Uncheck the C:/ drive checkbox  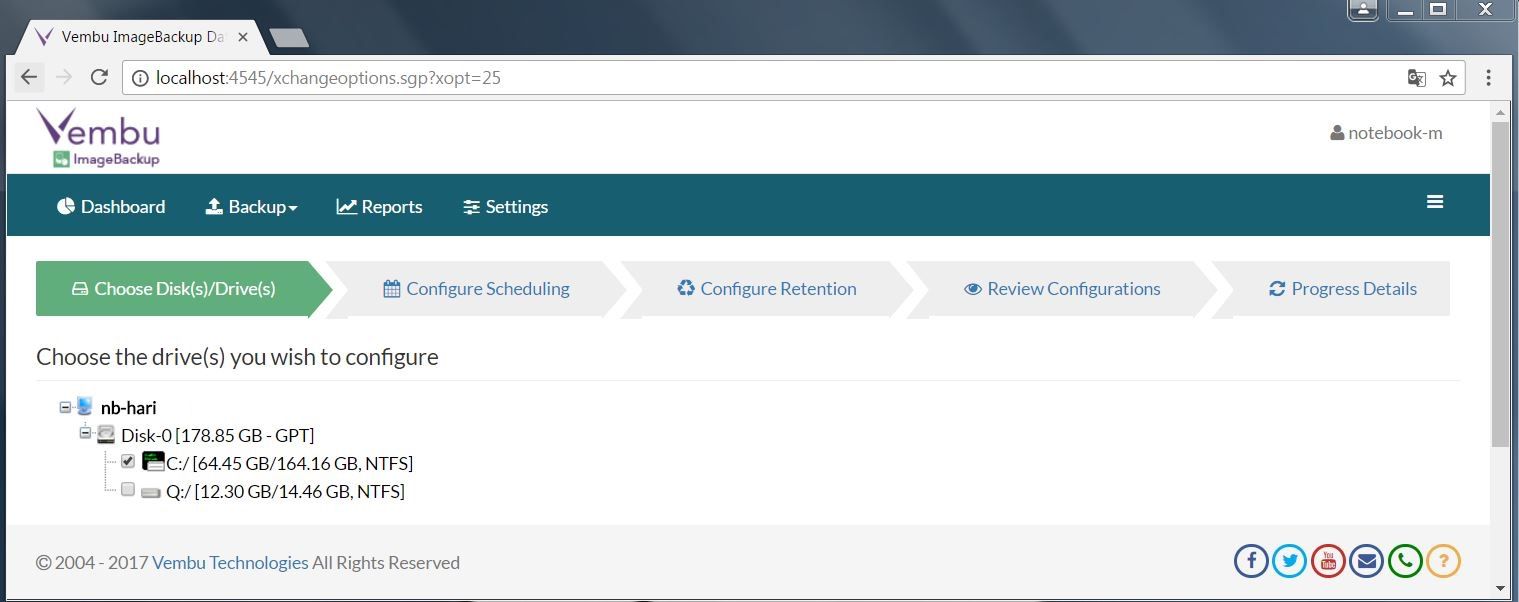[x=127, y=461]
